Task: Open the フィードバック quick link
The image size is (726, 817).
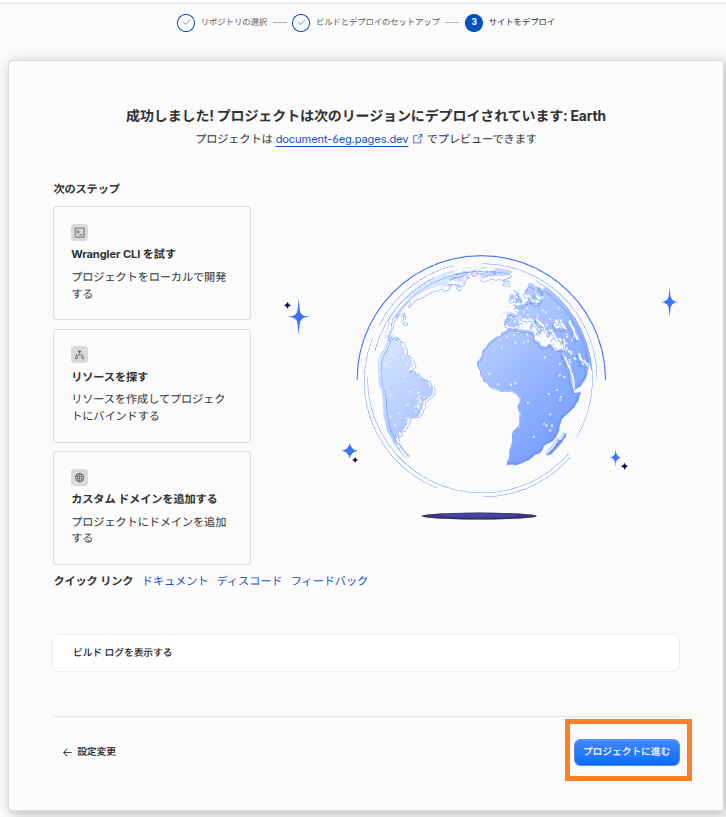Action: coord(329,580)
